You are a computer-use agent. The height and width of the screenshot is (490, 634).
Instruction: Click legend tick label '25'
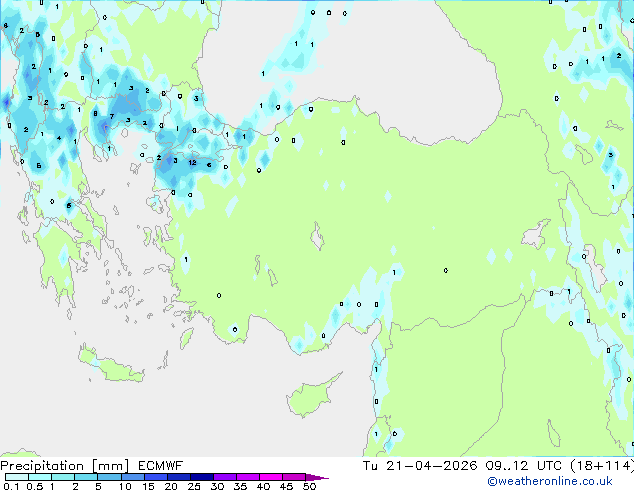coord(194,486)
